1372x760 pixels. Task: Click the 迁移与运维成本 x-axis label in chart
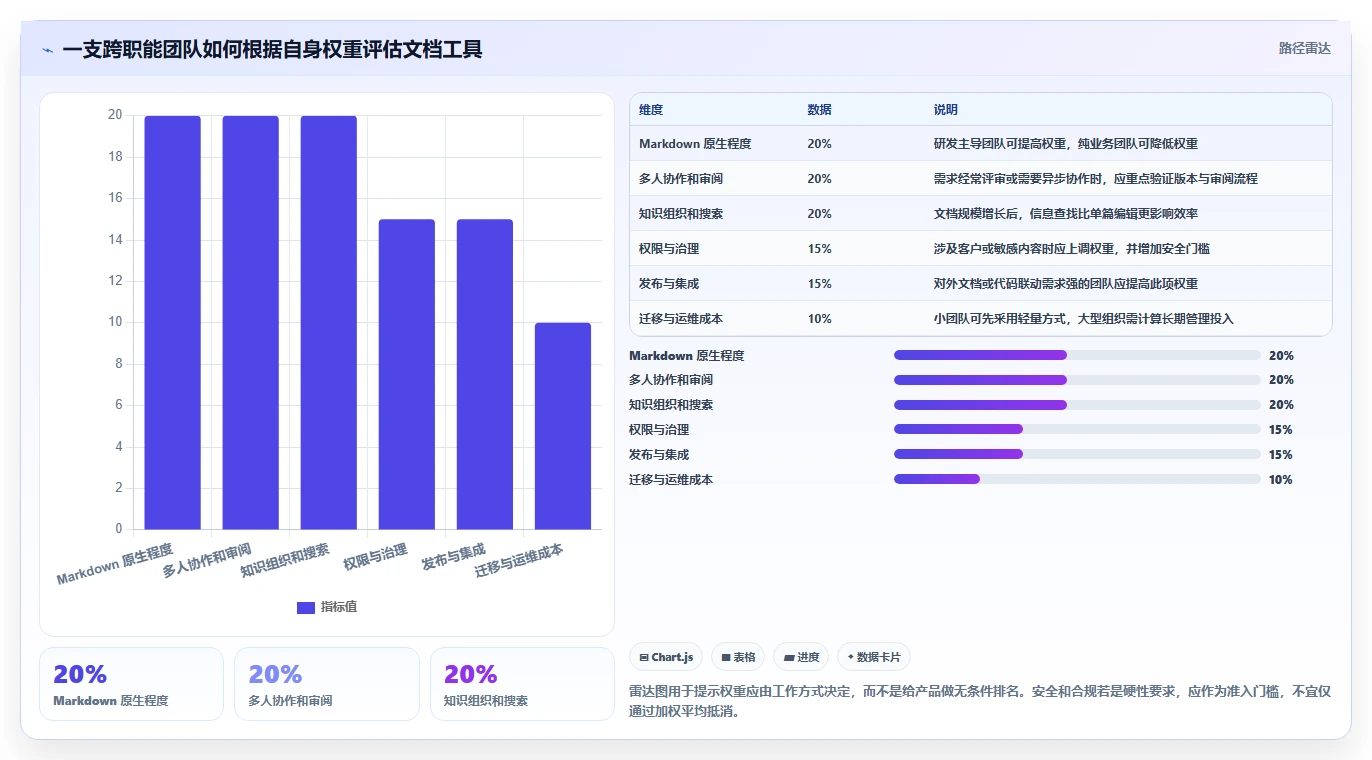coord(519,561)
